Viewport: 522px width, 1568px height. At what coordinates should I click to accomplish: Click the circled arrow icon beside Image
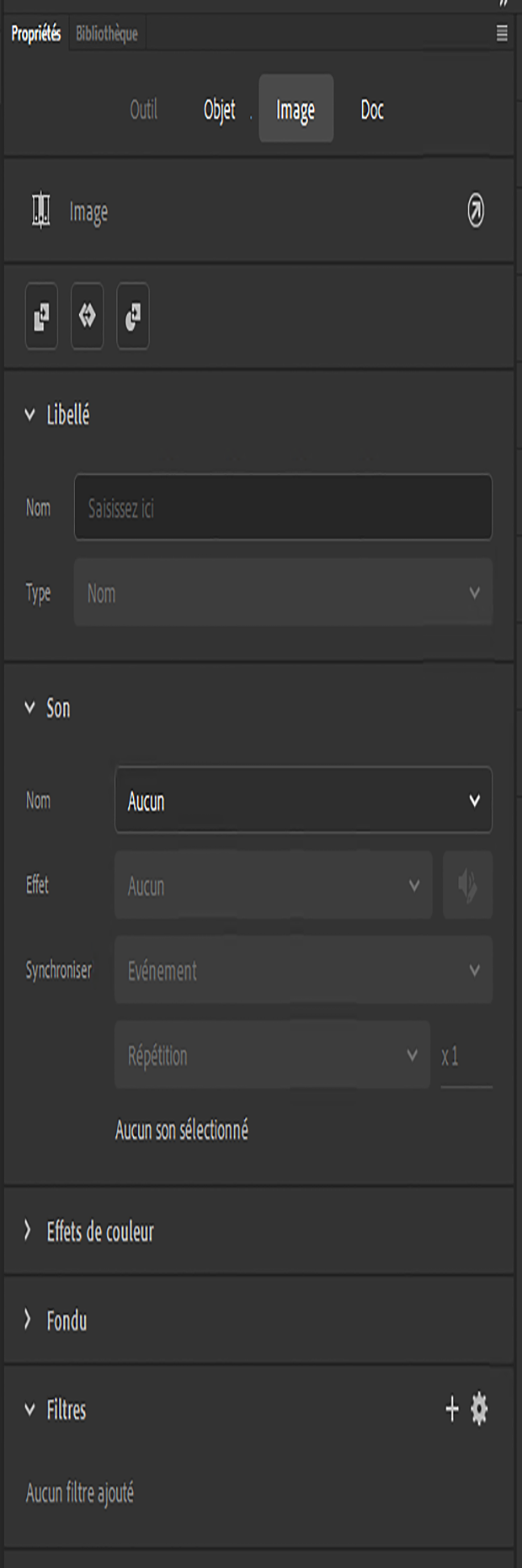476,211
